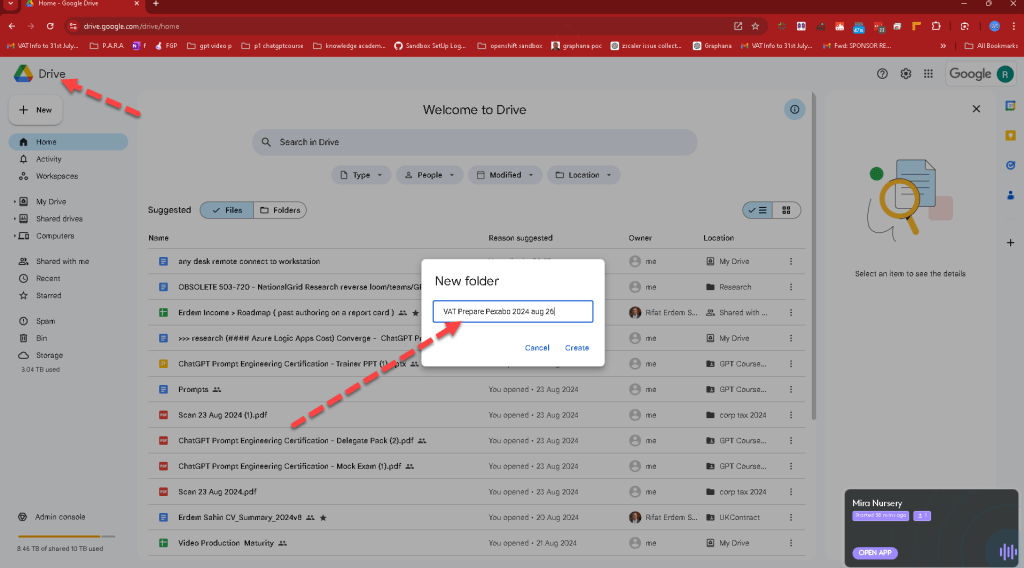The width and height of the screenshot is (1024, 568).
Task: Open a new browser tab
Action: click(x=155, y=4)
